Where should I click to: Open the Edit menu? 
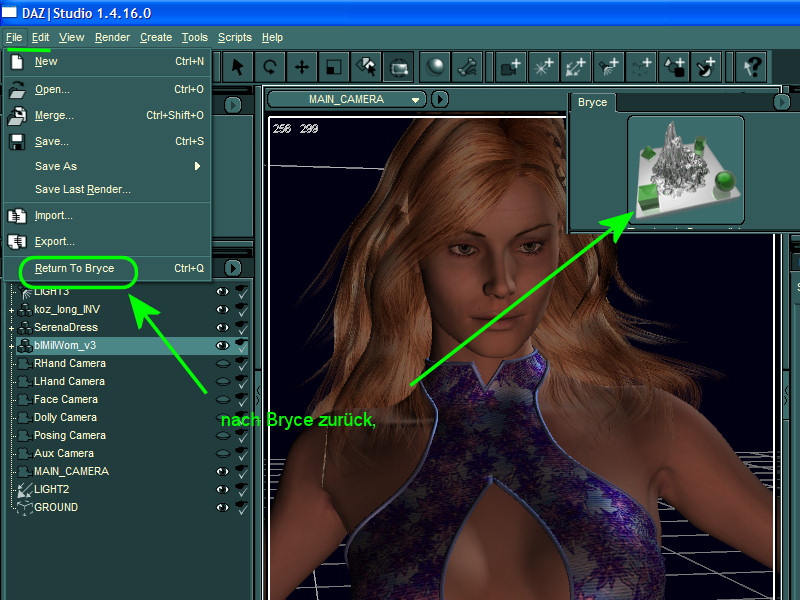(40, 38)
